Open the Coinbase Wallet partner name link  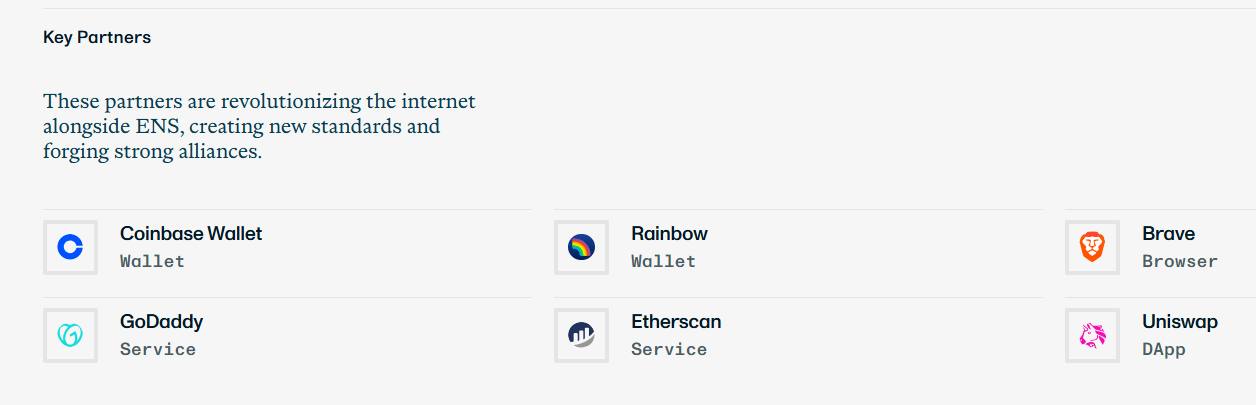pos(191,234)
